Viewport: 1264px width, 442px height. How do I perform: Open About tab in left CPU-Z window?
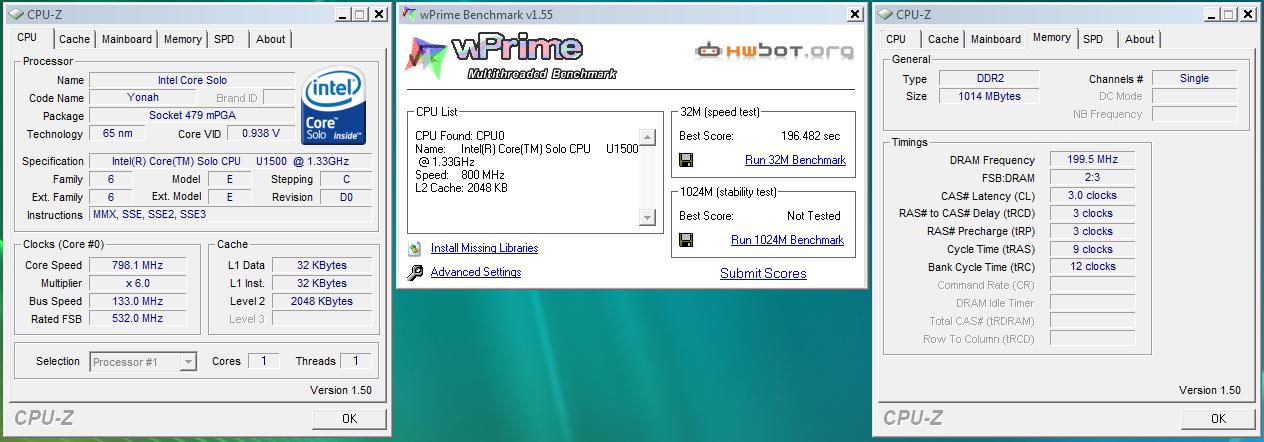[x=270, y=39]
